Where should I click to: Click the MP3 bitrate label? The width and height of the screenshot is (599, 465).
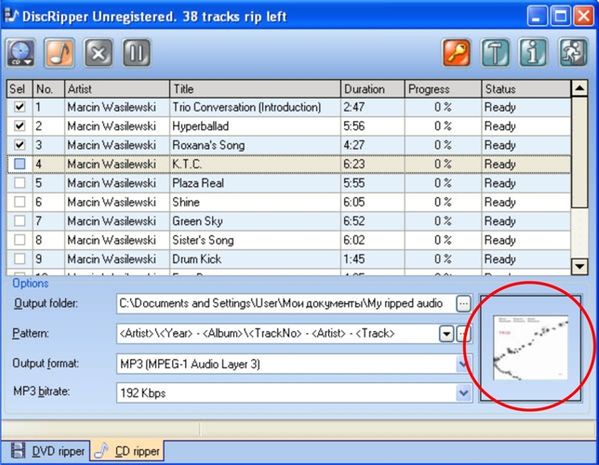tap(41, 392)
